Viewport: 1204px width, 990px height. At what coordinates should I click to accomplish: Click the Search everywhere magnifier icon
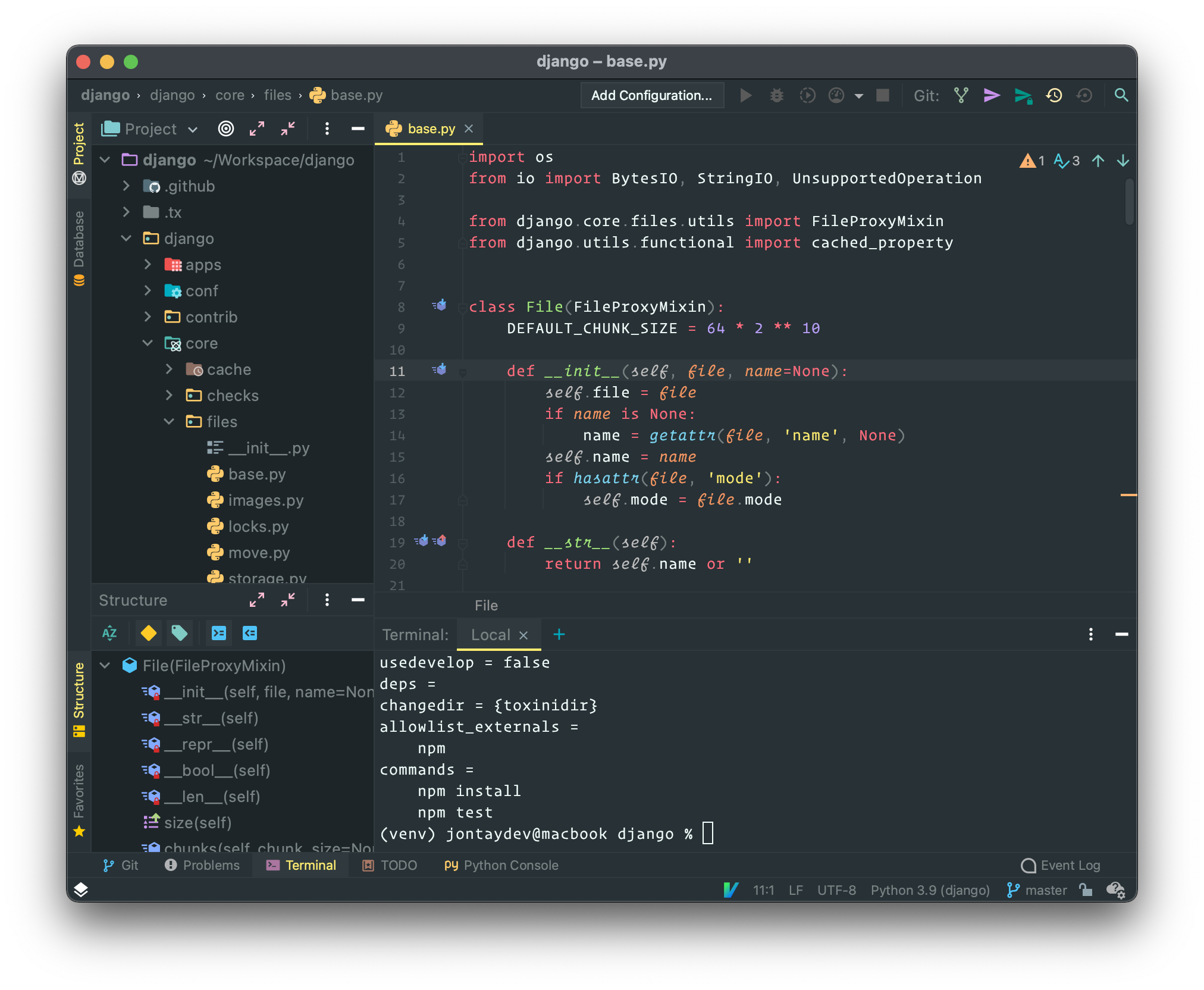1122,95
